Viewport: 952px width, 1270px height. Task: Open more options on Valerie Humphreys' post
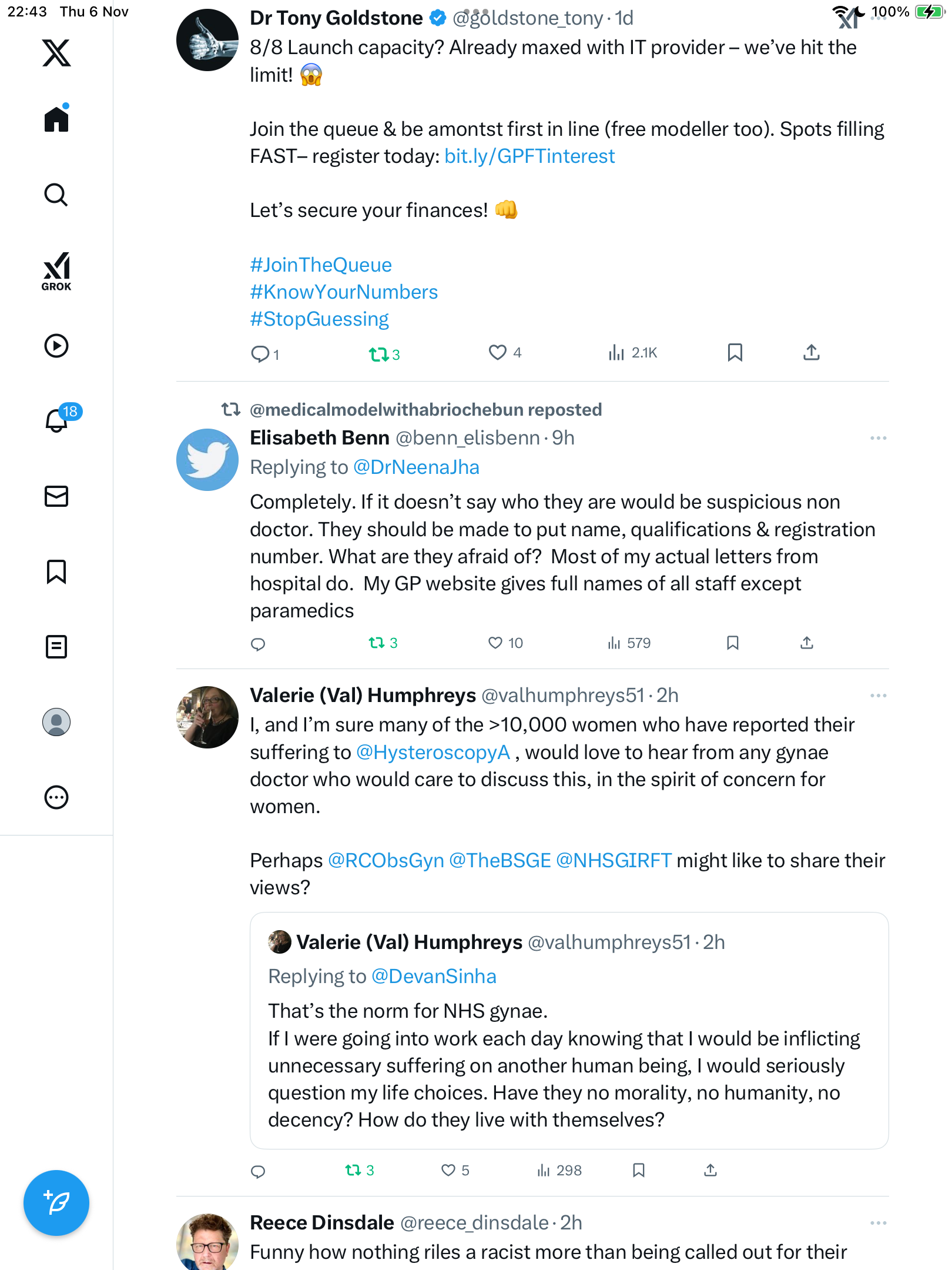pos(878,696)
